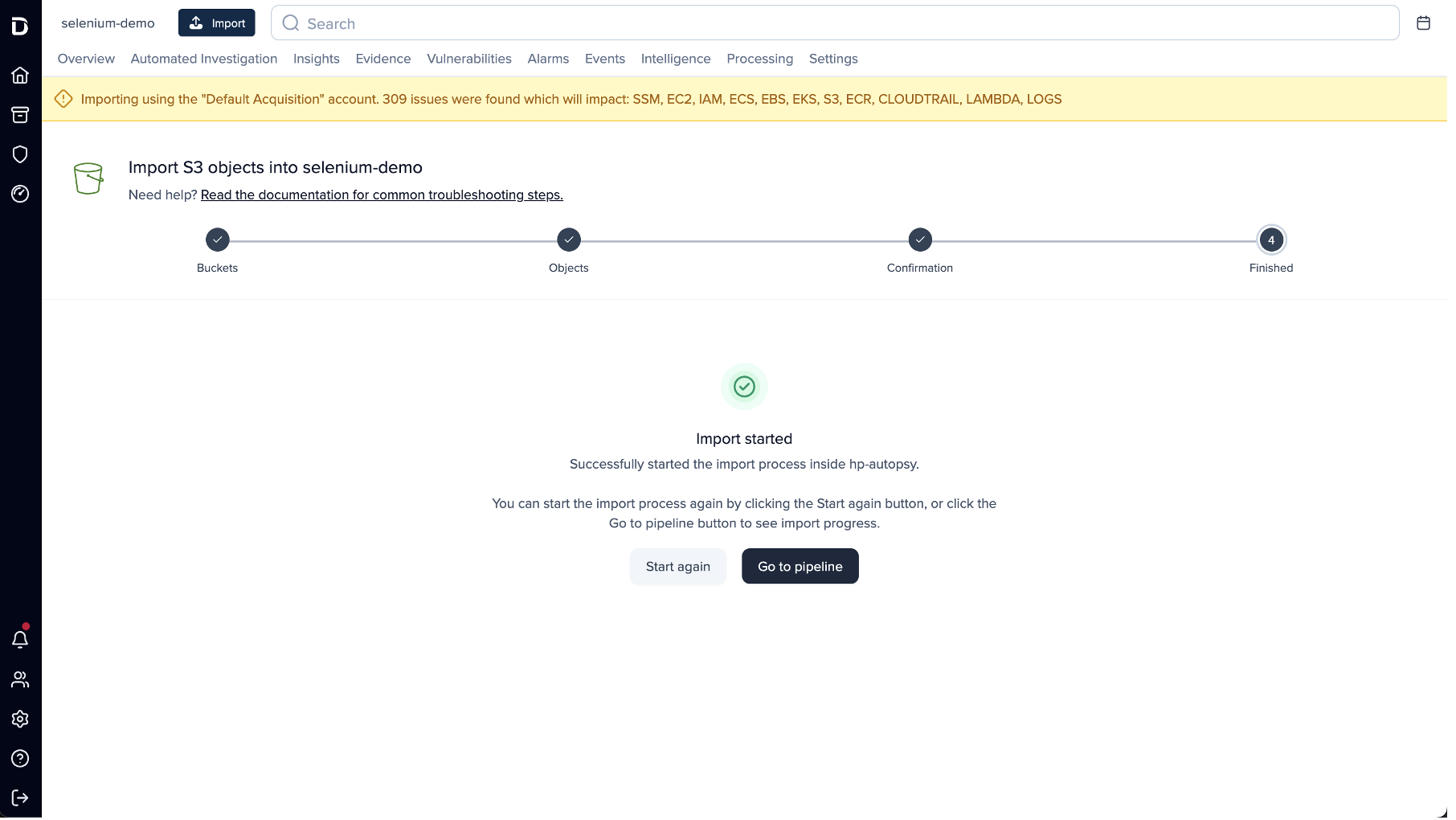Select the evidence archive icon in sidebar
This screenshot has width=1456, height=820.
[x=20, y=114]
